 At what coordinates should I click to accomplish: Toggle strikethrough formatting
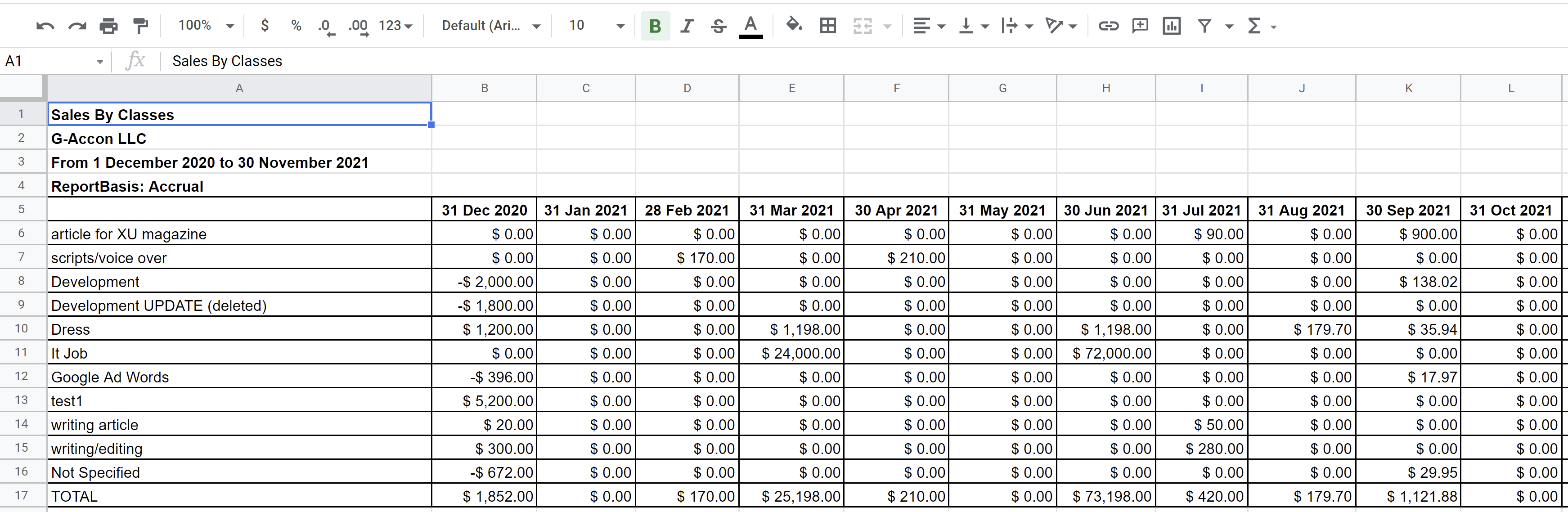(x=718, y=26)
